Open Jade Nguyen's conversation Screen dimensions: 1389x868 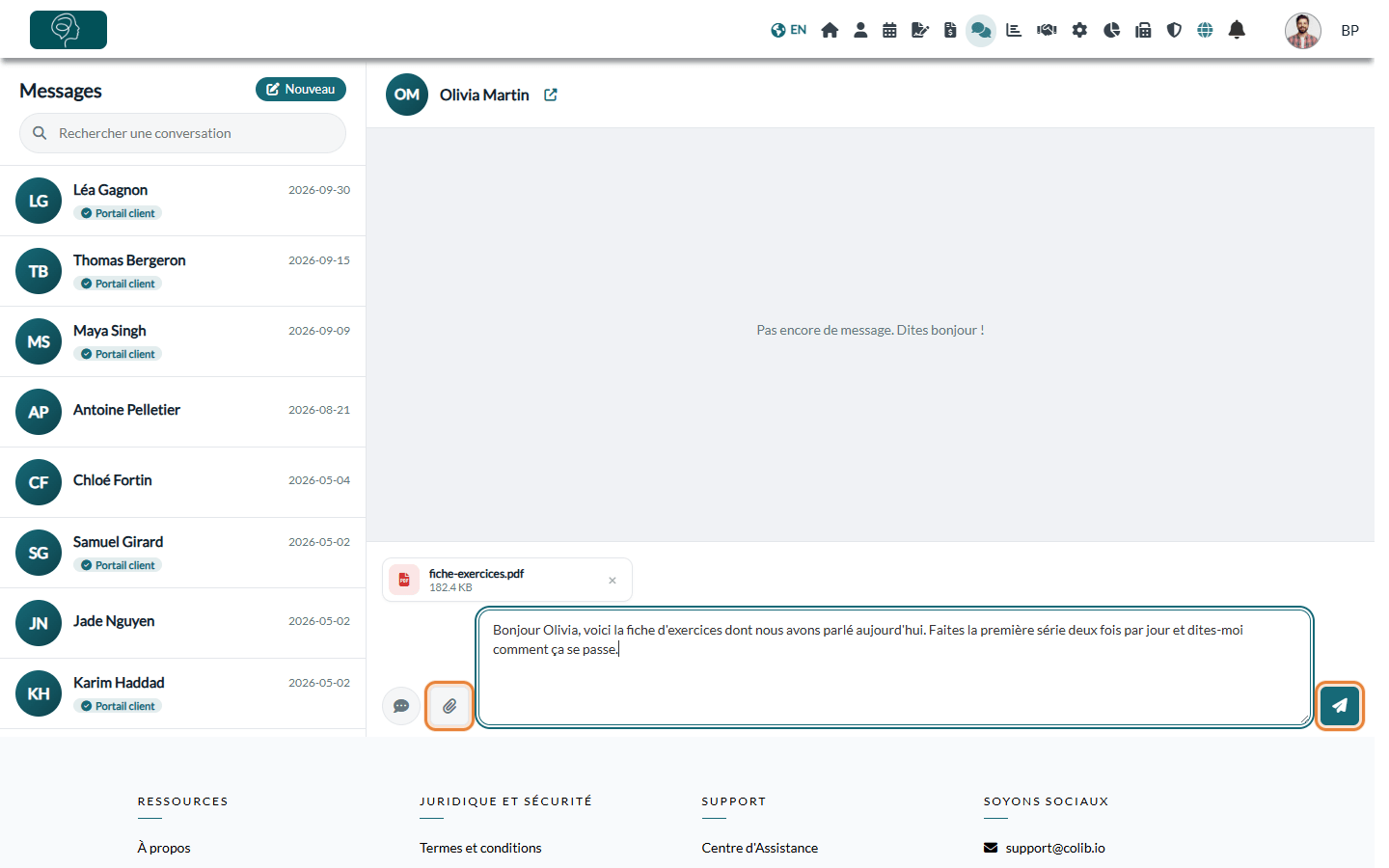click(182, 623)
